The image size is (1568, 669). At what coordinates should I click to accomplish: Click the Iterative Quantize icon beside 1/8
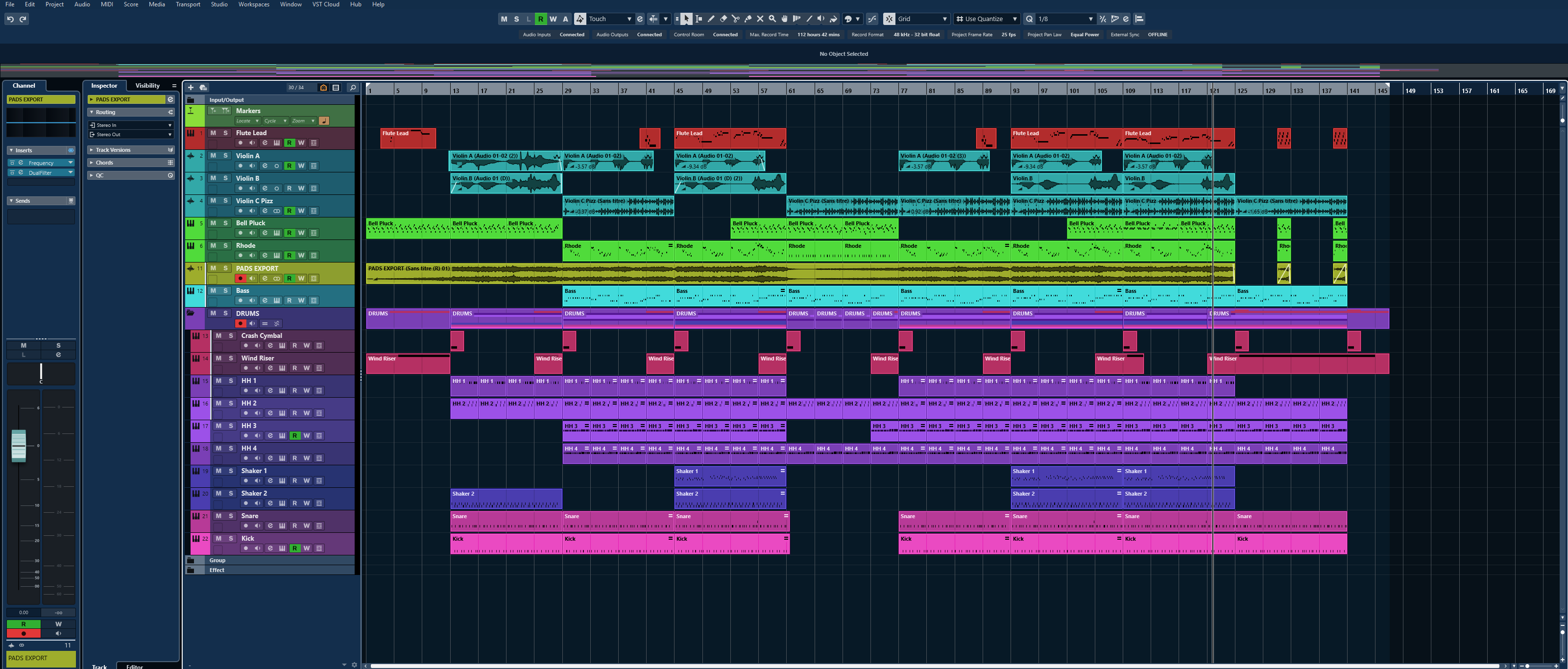[1102, 19]
